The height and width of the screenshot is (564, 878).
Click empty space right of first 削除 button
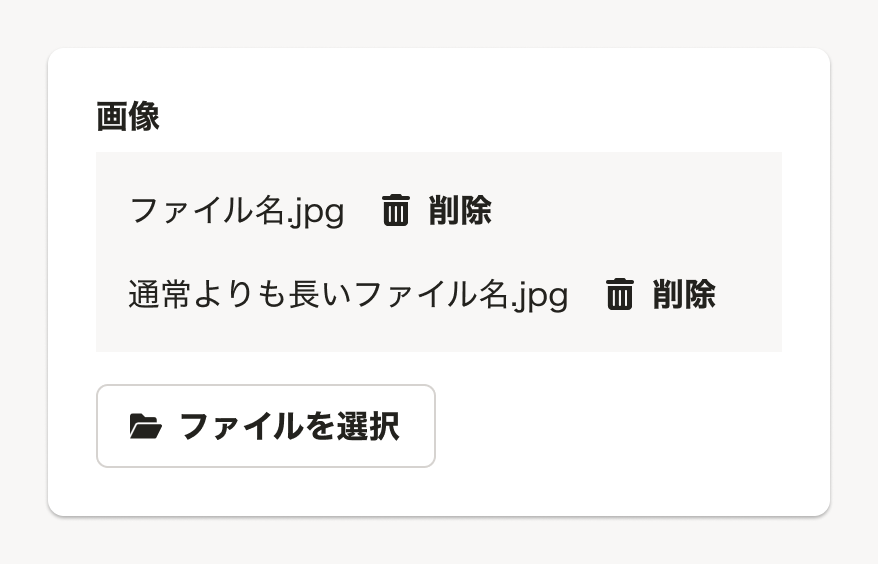(640, 211)
